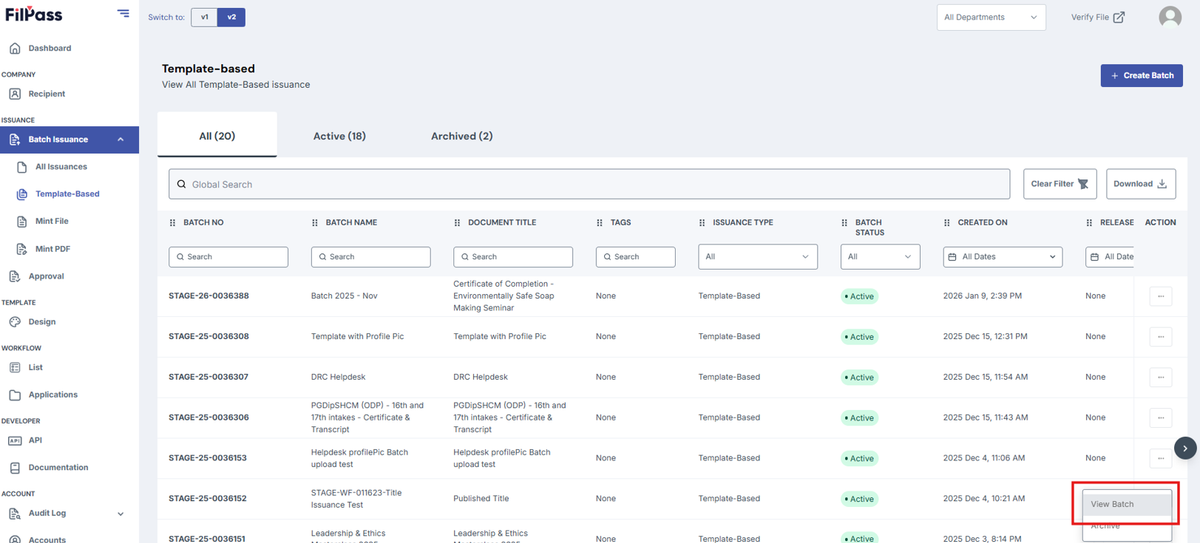This screenshot has height=543, width=1200.
Task: Click the Clear Filter button
Action: point(1060,184)
